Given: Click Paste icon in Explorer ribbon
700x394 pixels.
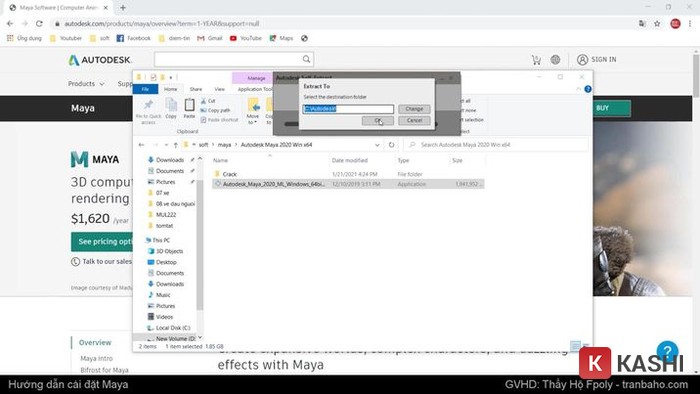Looking at the screenshot, I should [x=189, y=108].
